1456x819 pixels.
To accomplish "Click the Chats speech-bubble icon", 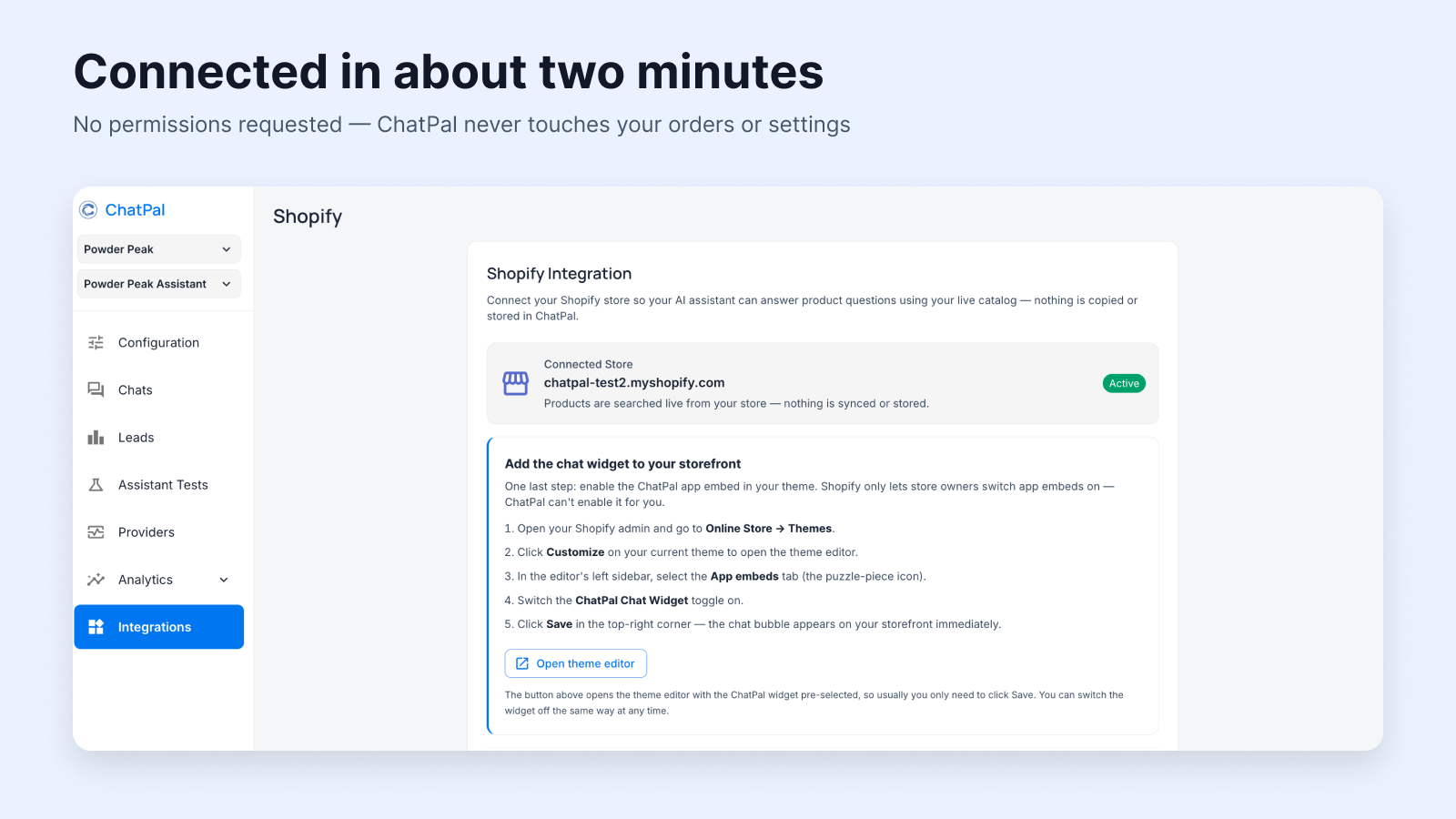I will [96, 390].
